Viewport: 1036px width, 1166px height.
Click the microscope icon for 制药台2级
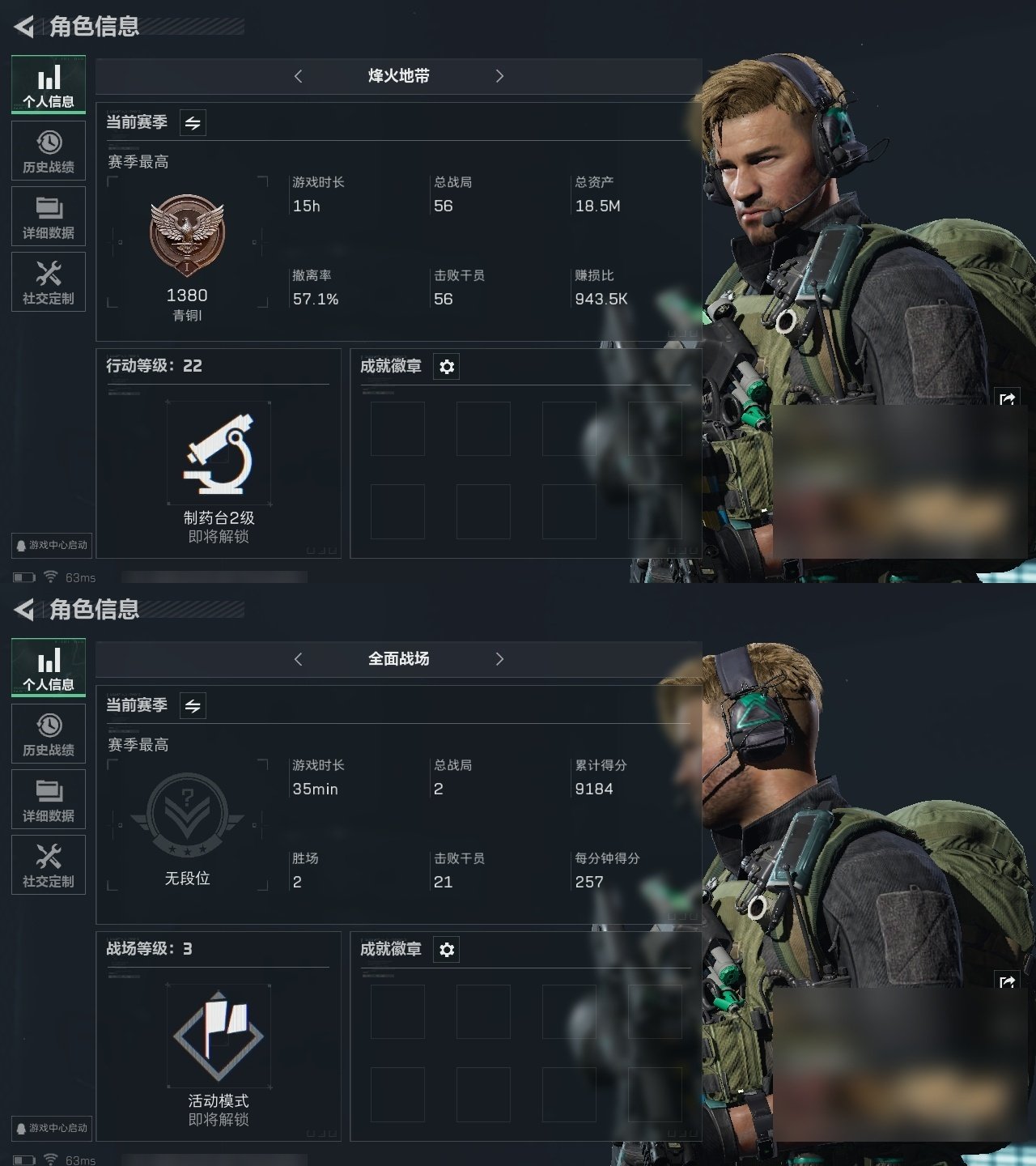[x=219, y=453]
